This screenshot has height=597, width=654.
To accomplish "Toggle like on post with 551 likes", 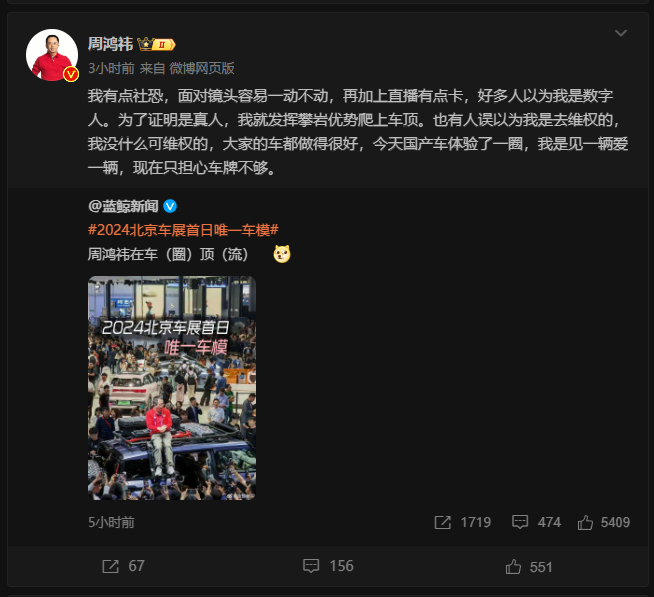I will click(529, 567).
